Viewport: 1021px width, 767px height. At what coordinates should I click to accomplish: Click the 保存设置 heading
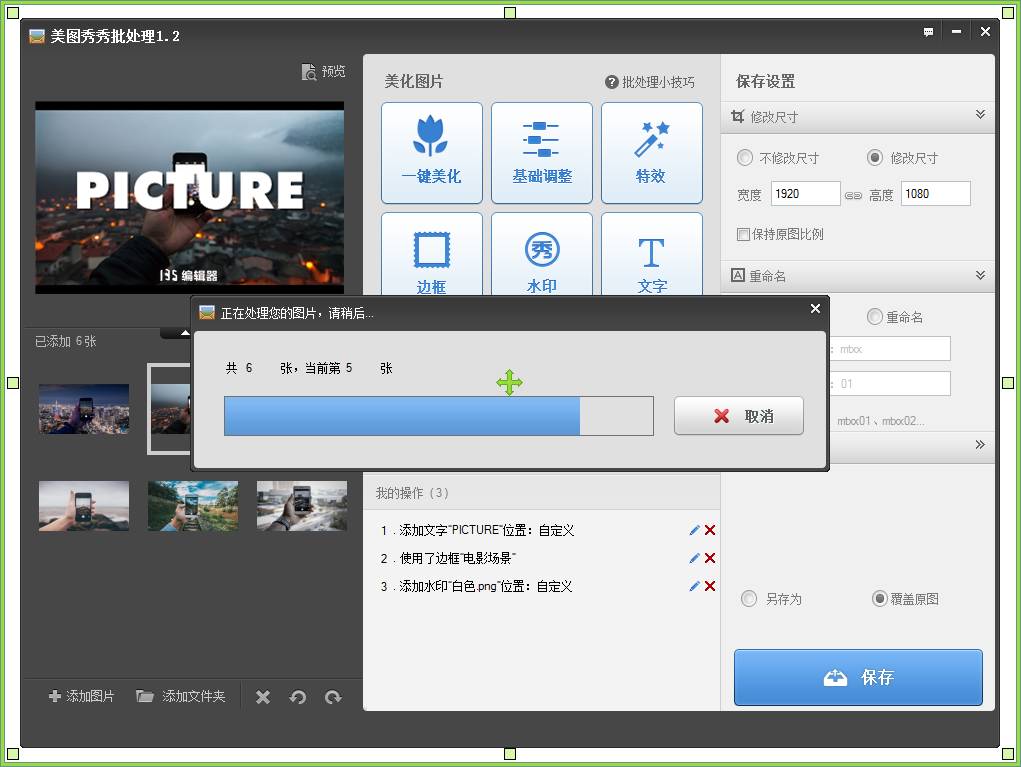click(x=765, y=81)
